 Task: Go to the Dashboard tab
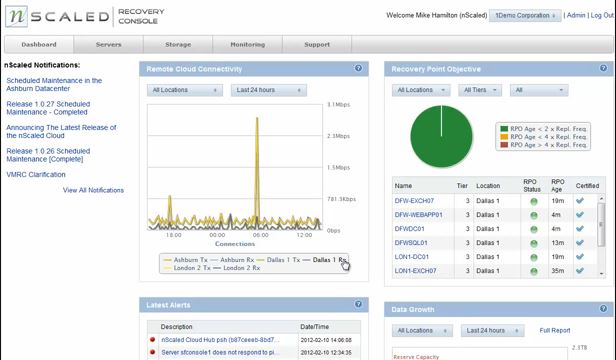click(x=39, y=44)
